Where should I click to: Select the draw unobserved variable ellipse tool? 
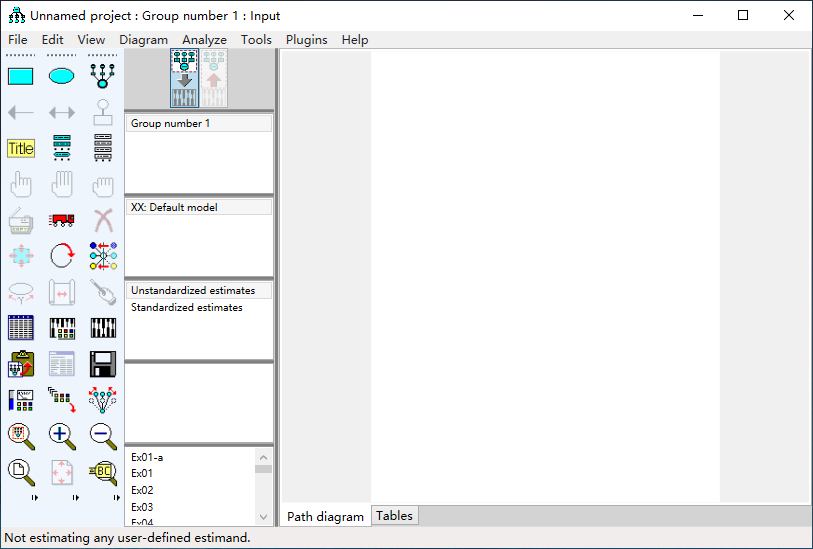(x=62, y=76)
